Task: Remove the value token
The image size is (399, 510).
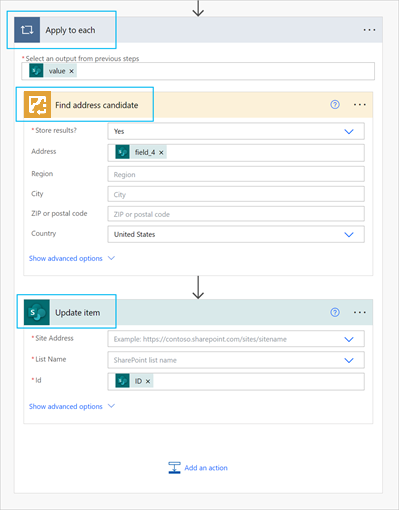Action: (71, 71)
